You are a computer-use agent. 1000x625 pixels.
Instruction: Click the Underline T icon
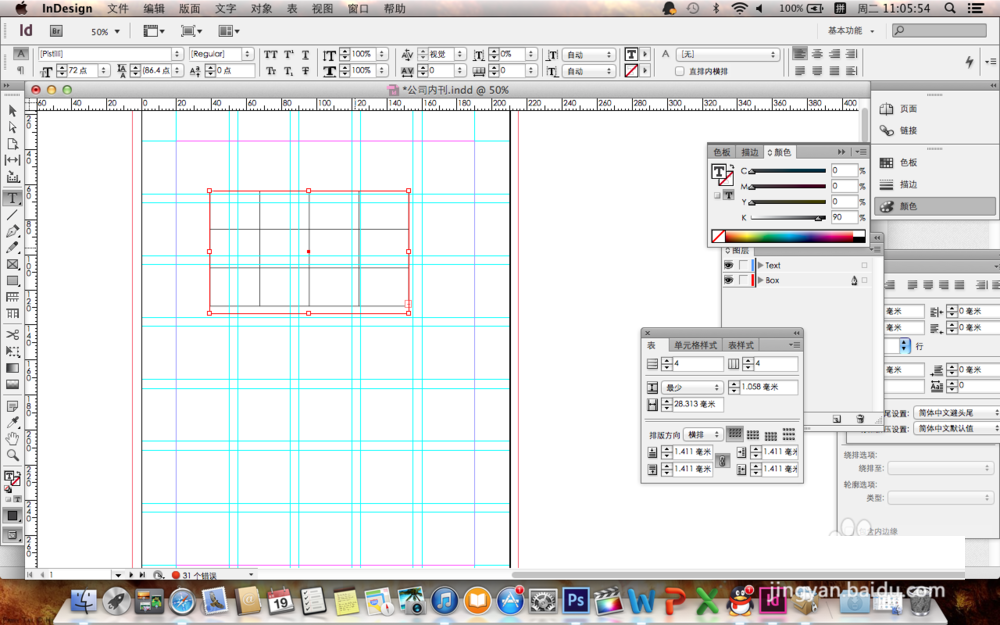[305, 55]
